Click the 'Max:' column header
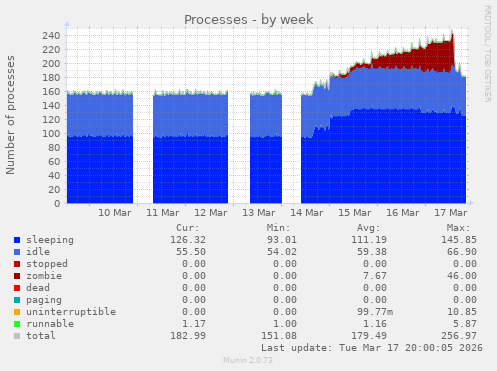This screenshot has width=497, height=371. pyautogui.click(x=458, y=228)
